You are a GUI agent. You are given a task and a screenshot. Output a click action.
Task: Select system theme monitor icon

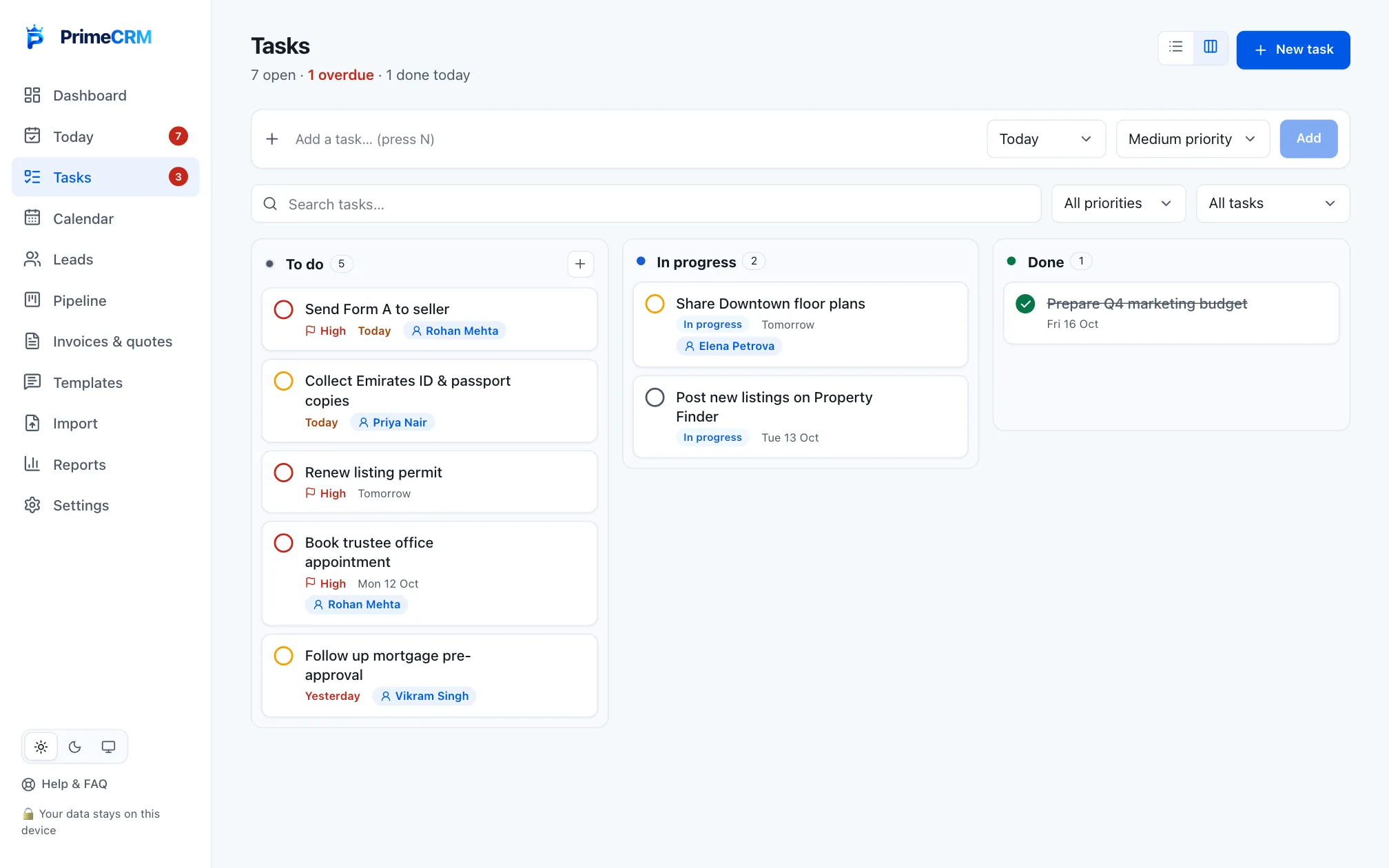coord(109,747)
